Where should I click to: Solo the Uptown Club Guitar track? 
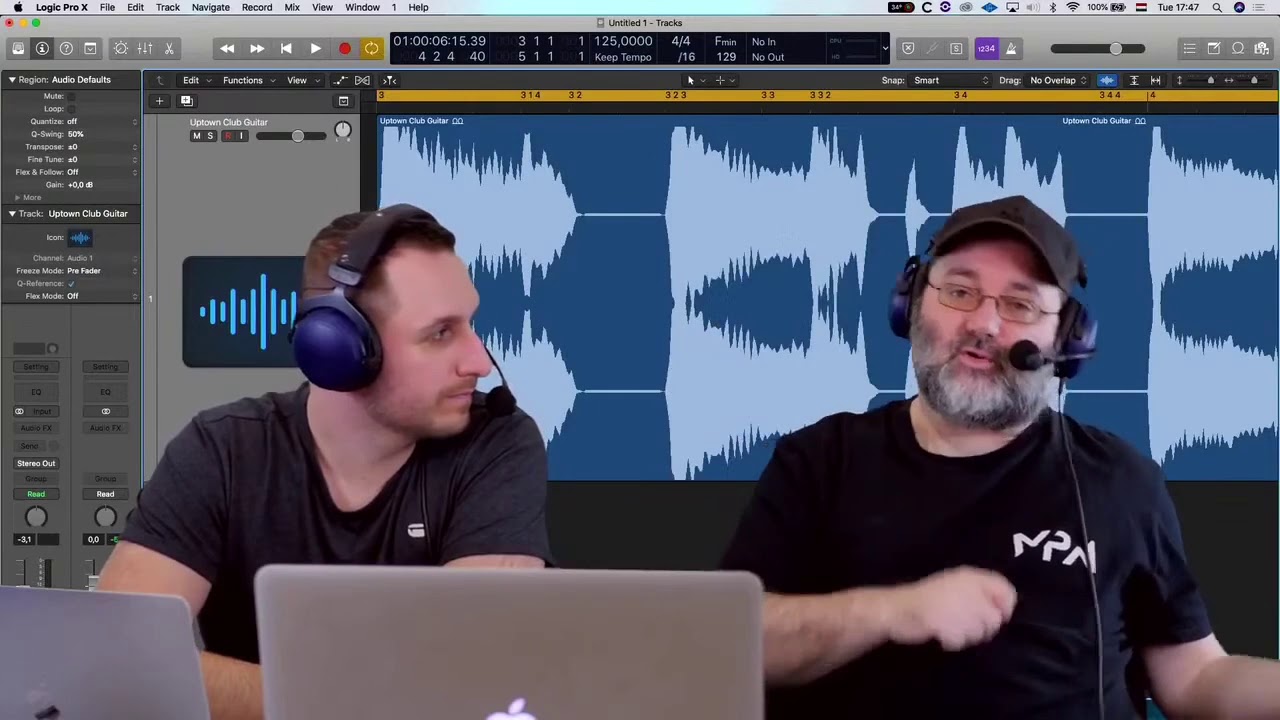[210, 136]
